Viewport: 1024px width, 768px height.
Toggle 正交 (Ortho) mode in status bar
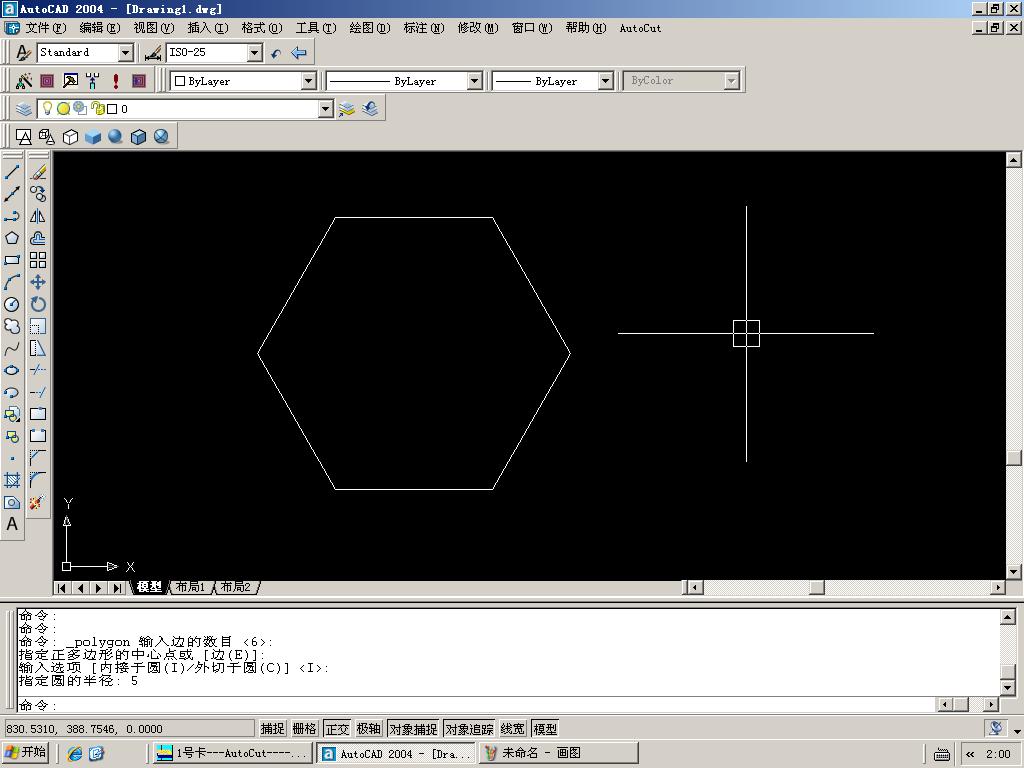click(338, 729)
